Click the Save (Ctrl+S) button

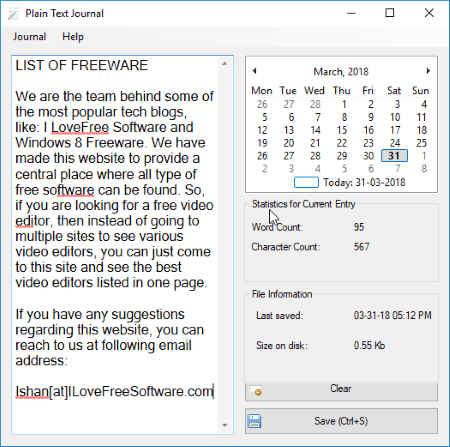pyautogui.click(x=341, y=421)
